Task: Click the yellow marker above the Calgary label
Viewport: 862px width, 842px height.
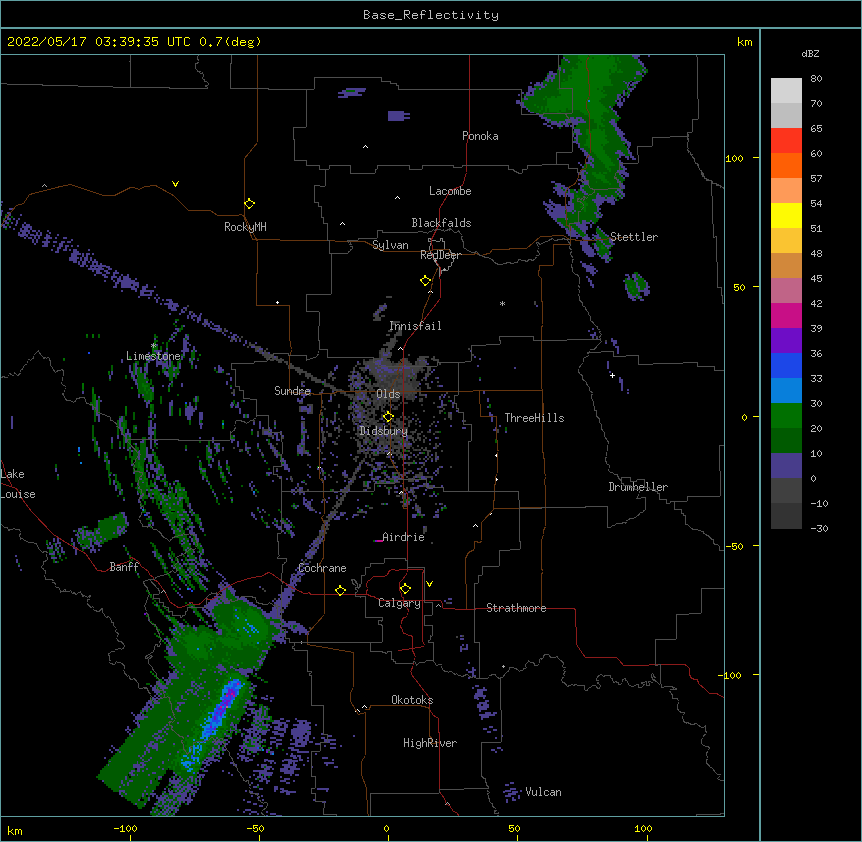Action: coord(405,589)
